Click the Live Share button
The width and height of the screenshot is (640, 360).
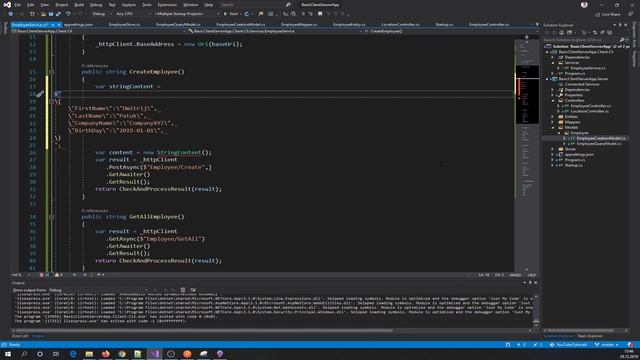click(607, 14)
